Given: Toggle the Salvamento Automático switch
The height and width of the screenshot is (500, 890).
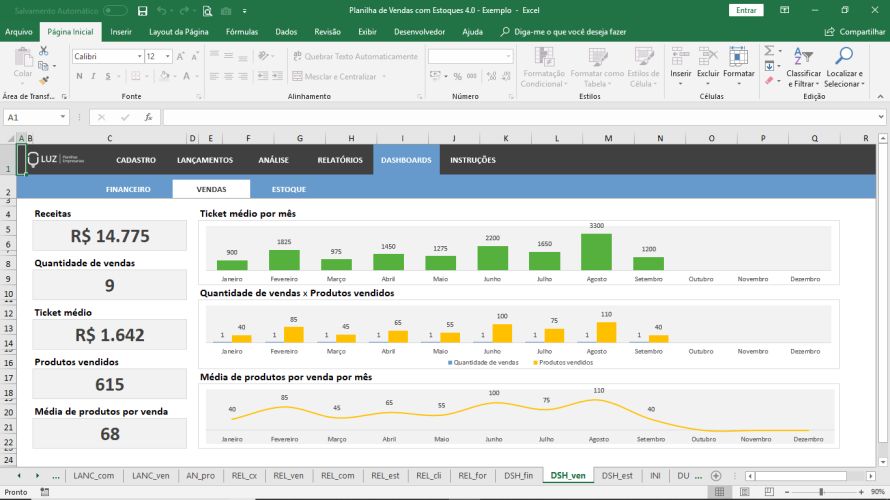Looking at the screenshot, I should click(x=115, y=11).
